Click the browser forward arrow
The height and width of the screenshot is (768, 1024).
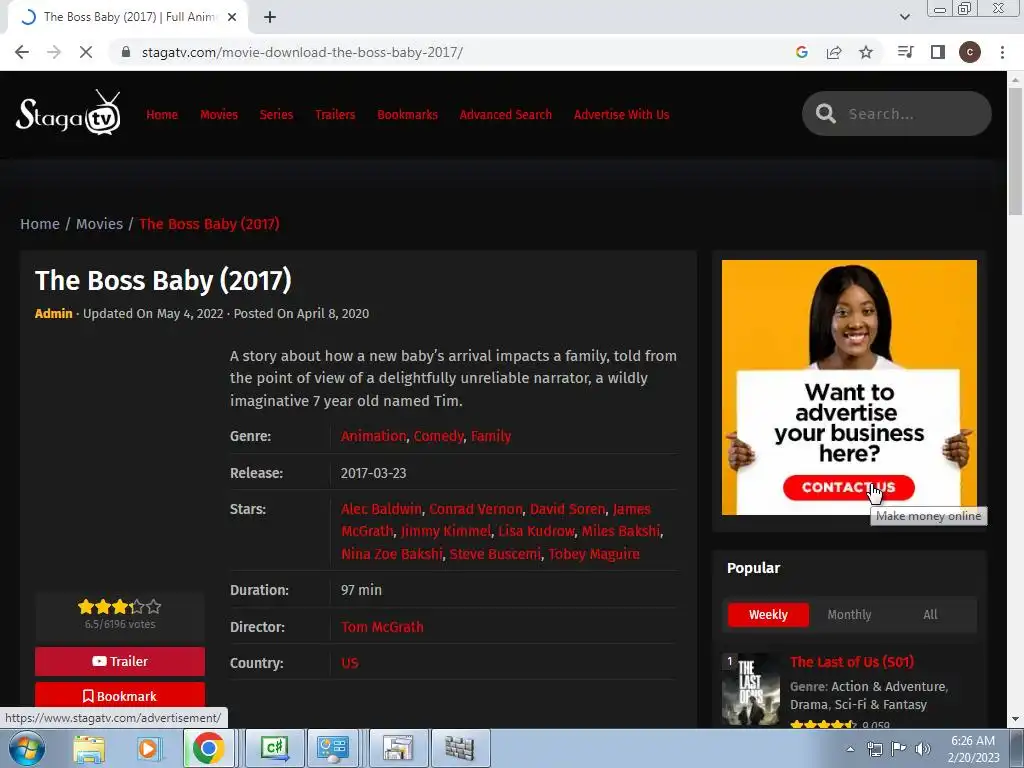point(54,52)
